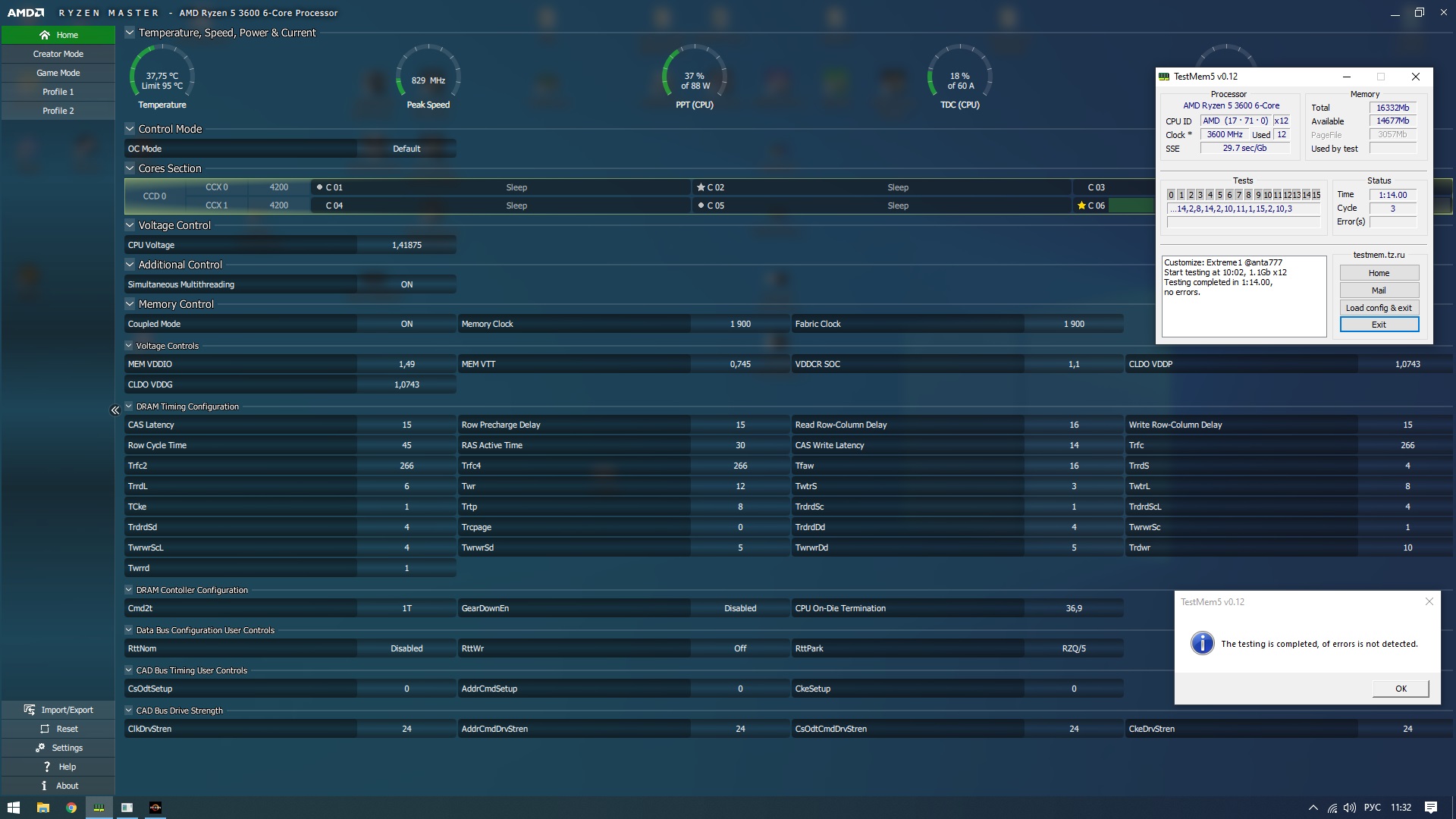Collapse sidebar with double chevron arrow

(x=115, y=410)
